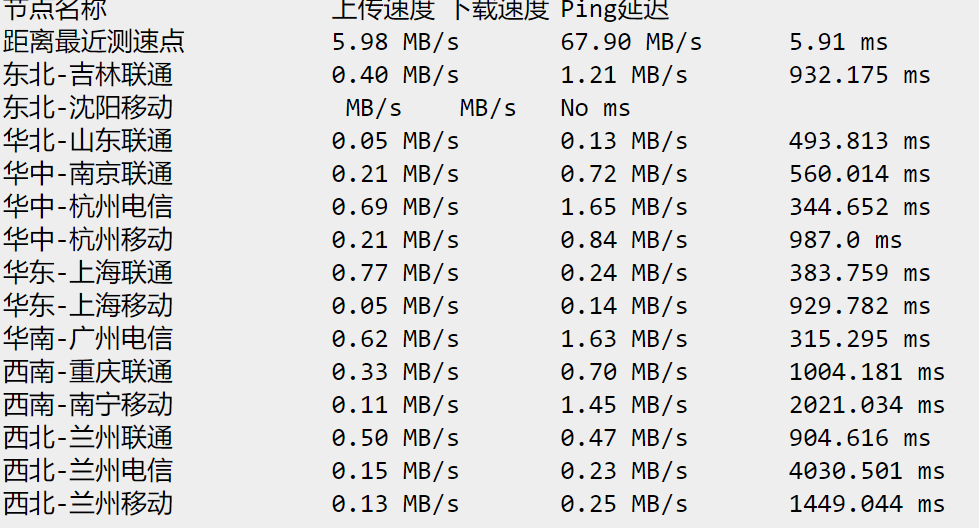
Task: Click the 华东-上海联通 node name
Action: pyautogui.click(x=87, y=272)
